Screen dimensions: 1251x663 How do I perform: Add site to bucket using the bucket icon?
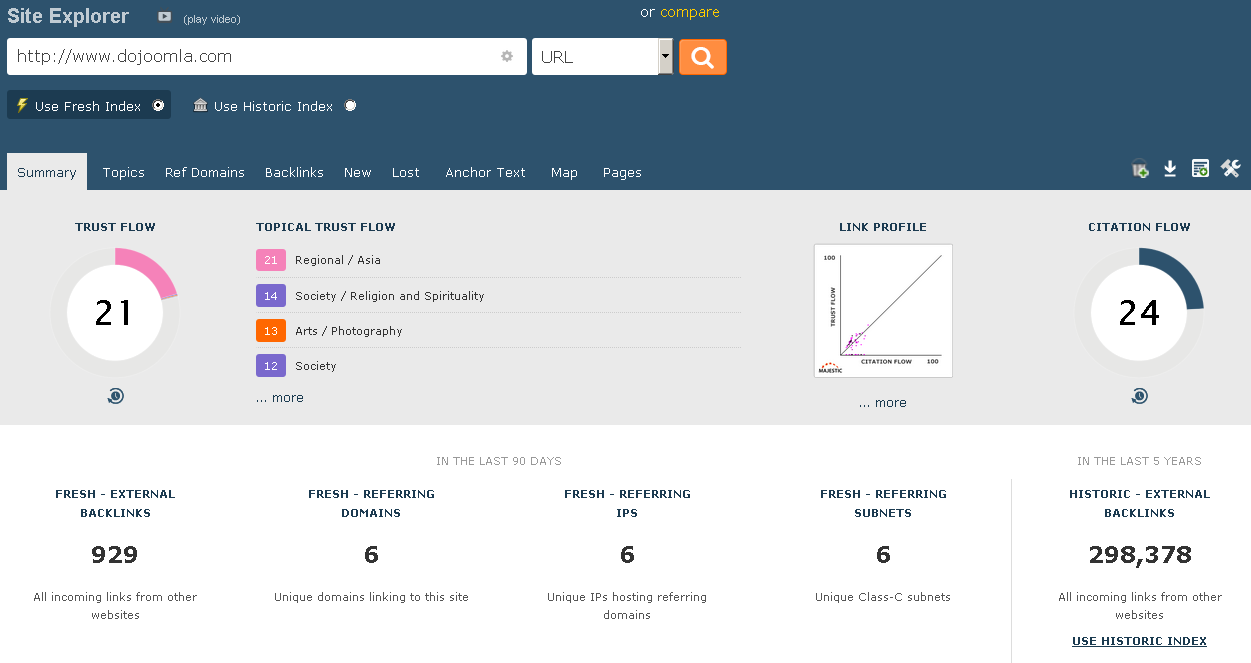[x=1140, y=169]
